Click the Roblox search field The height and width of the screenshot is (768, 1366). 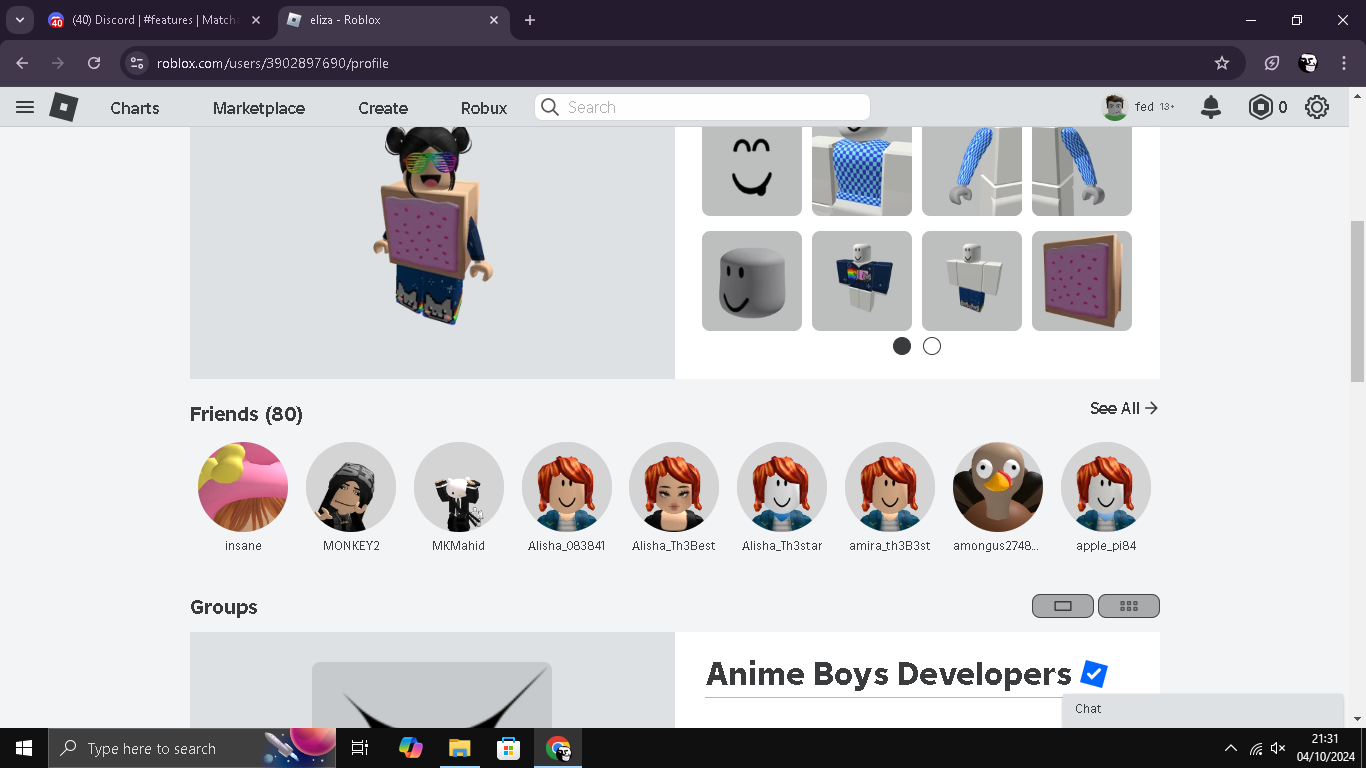[702, 107]
